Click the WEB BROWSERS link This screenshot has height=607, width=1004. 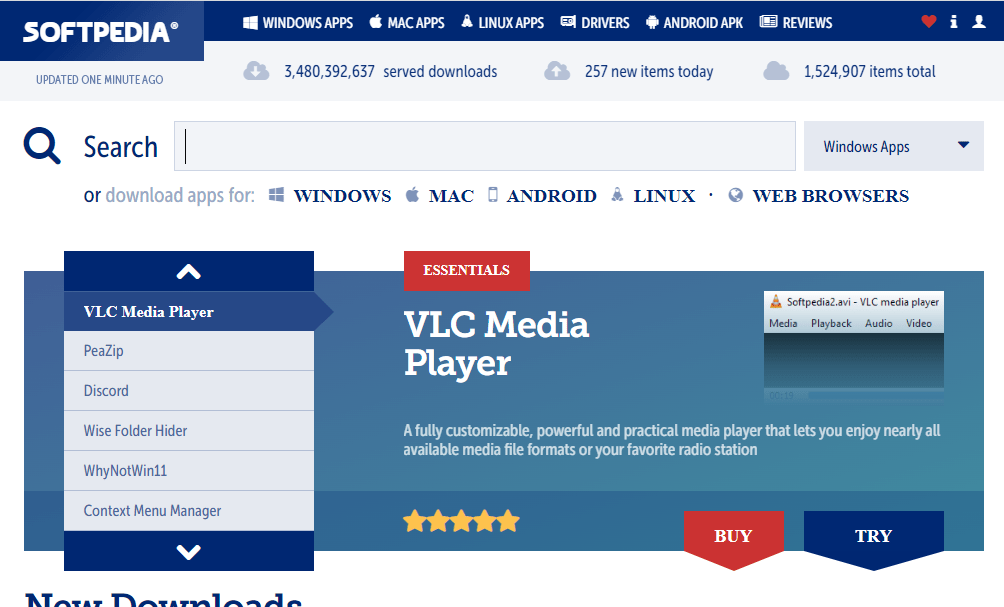click(x=830, y=195)
